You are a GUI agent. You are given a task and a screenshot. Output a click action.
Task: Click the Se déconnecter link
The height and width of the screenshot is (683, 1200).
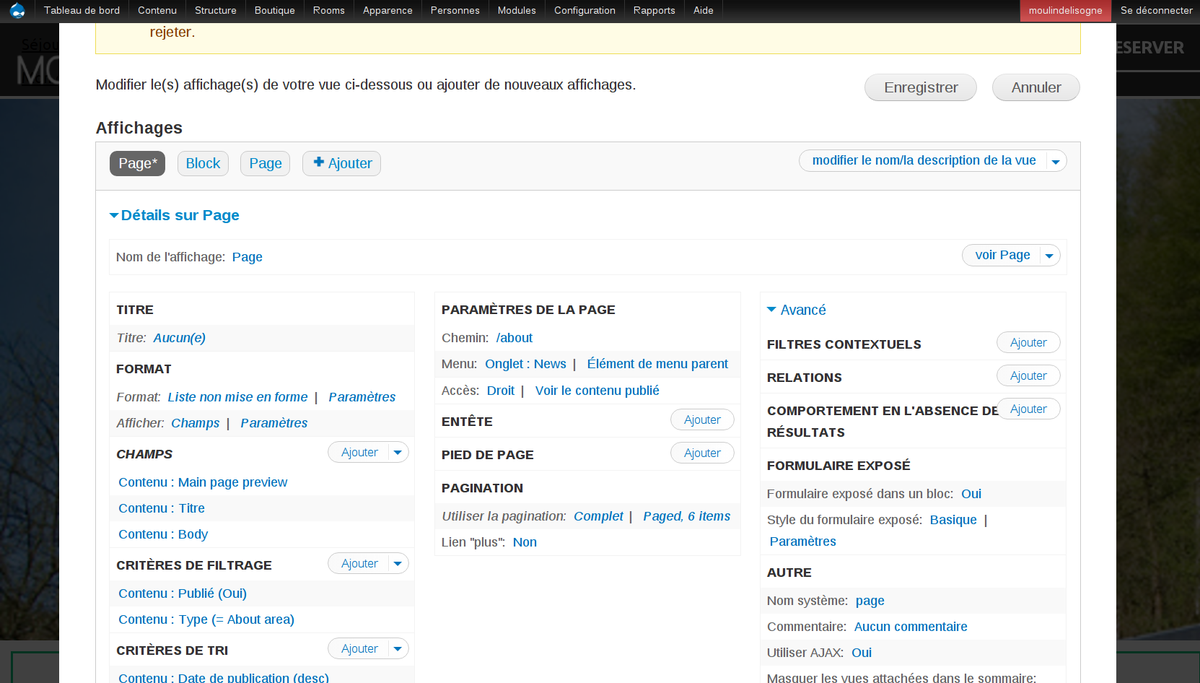[1155, 11]
